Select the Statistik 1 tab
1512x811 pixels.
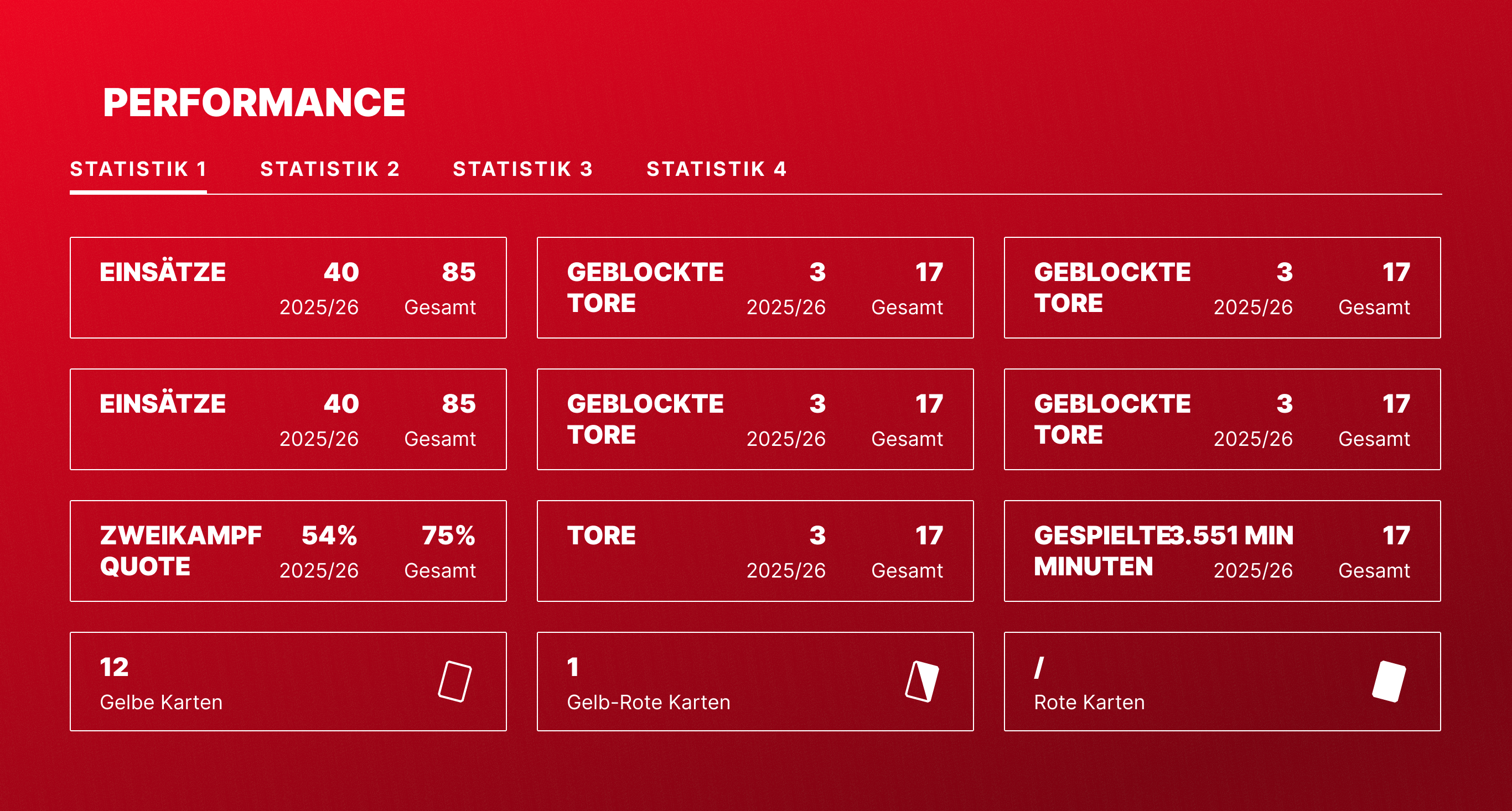point(138,169)
